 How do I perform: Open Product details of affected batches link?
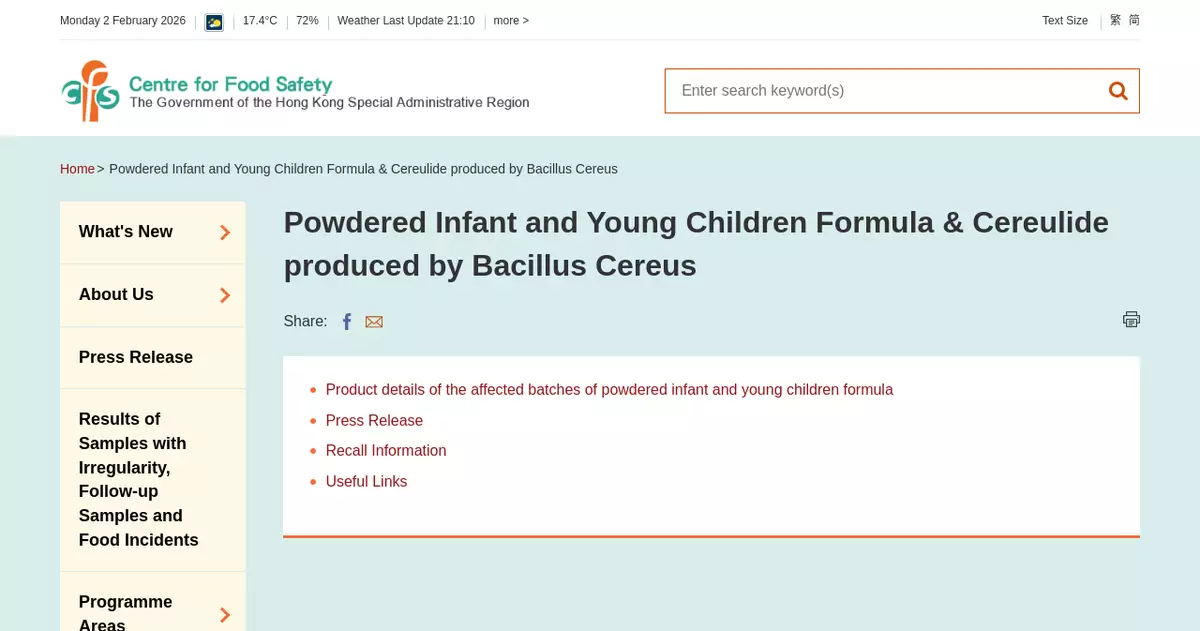pos(609,390)
